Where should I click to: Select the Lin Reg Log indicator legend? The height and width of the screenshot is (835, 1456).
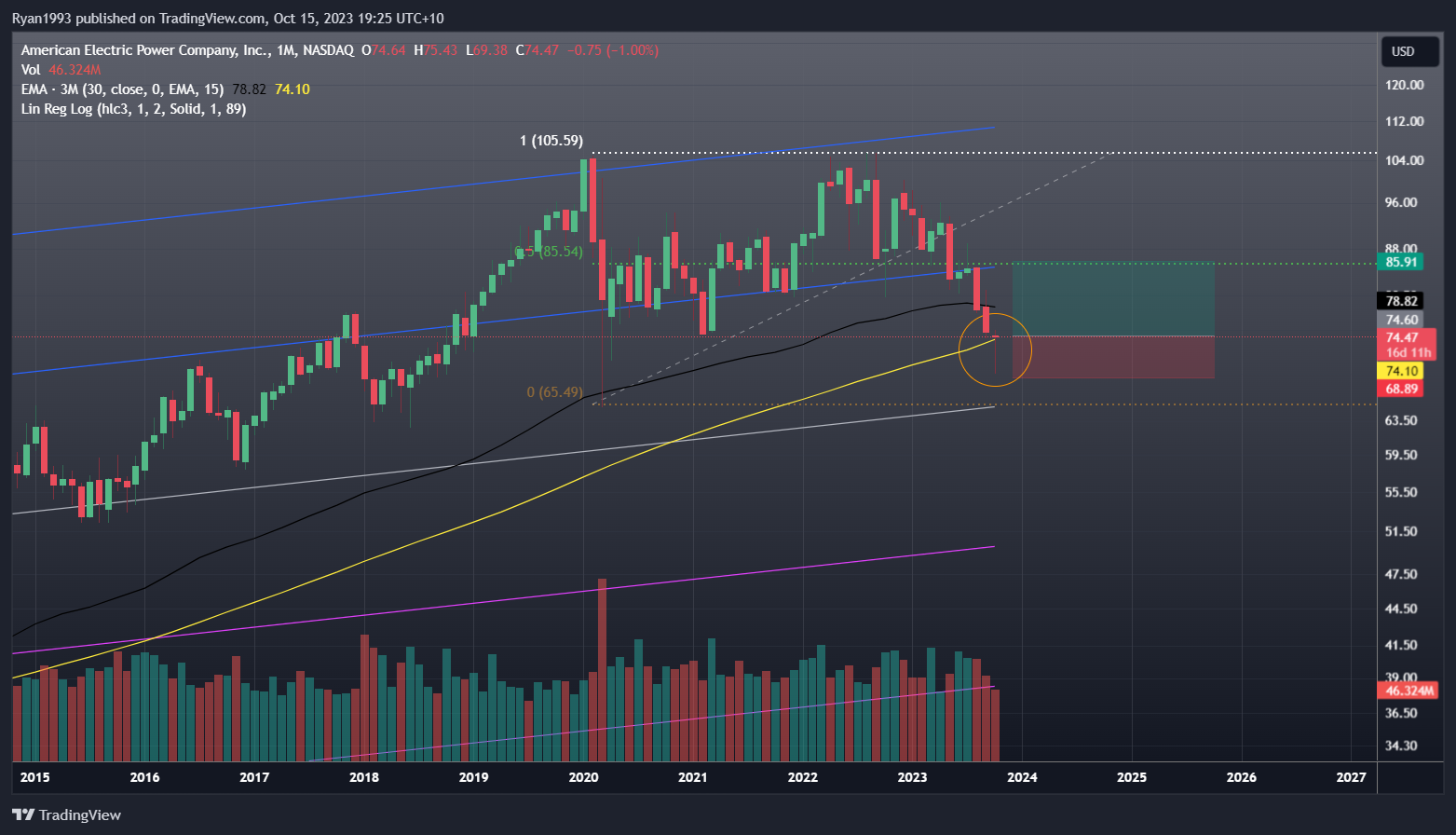pyautogui.click(x=133, y=109)
